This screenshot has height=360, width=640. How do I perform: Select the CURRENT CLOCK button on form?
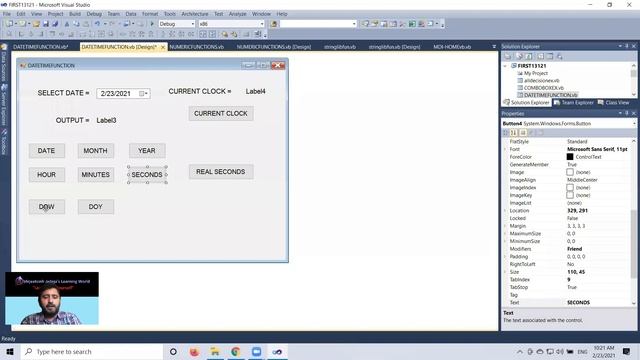click(x=221, y=113)
